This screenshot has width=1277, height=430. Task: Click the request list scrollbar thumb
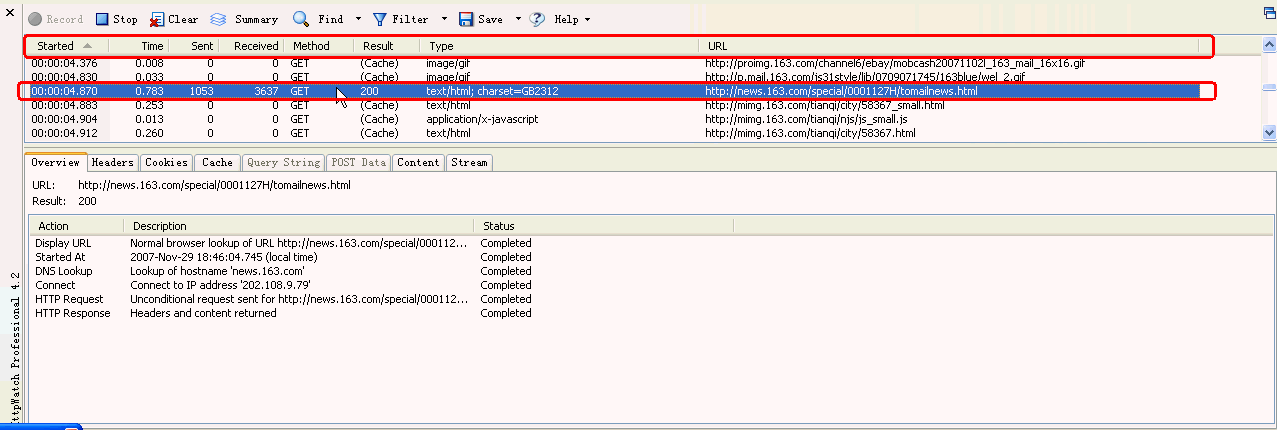[1269, 87]
